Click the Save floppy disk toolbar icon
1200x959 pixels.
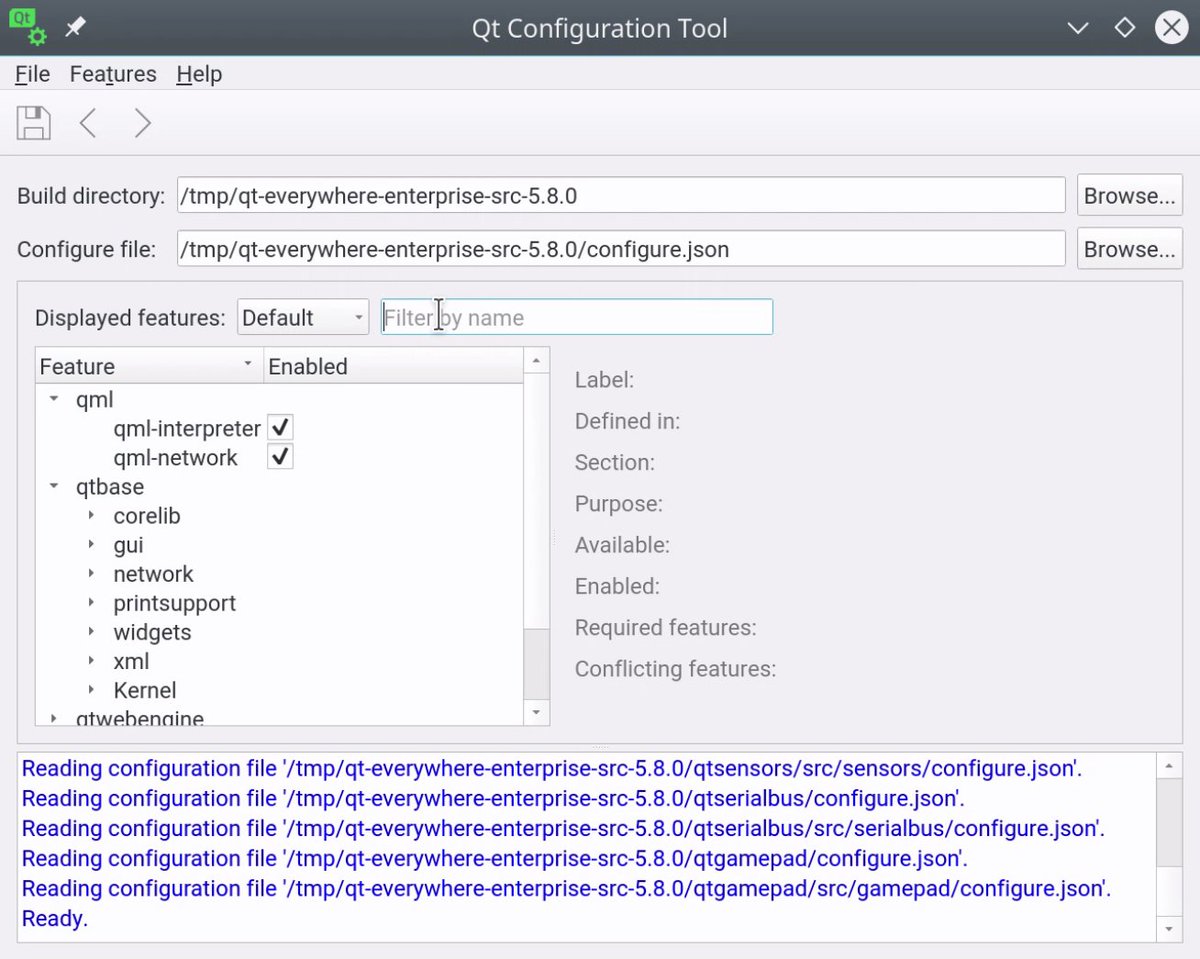click(x=33, y=123)
